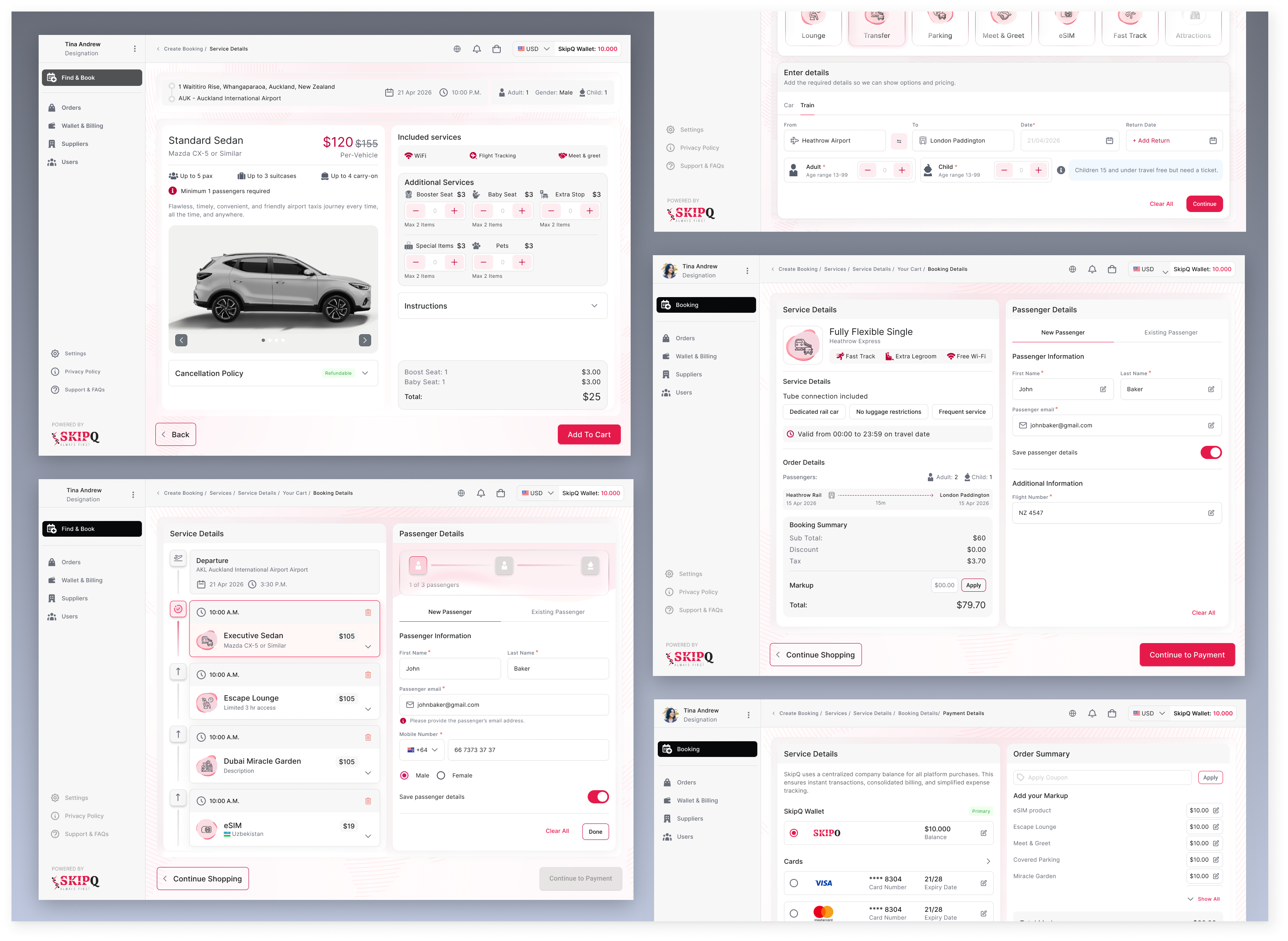
Task: Click Continue to Payment in Fully Flexible window
Action: [1186, 655]
